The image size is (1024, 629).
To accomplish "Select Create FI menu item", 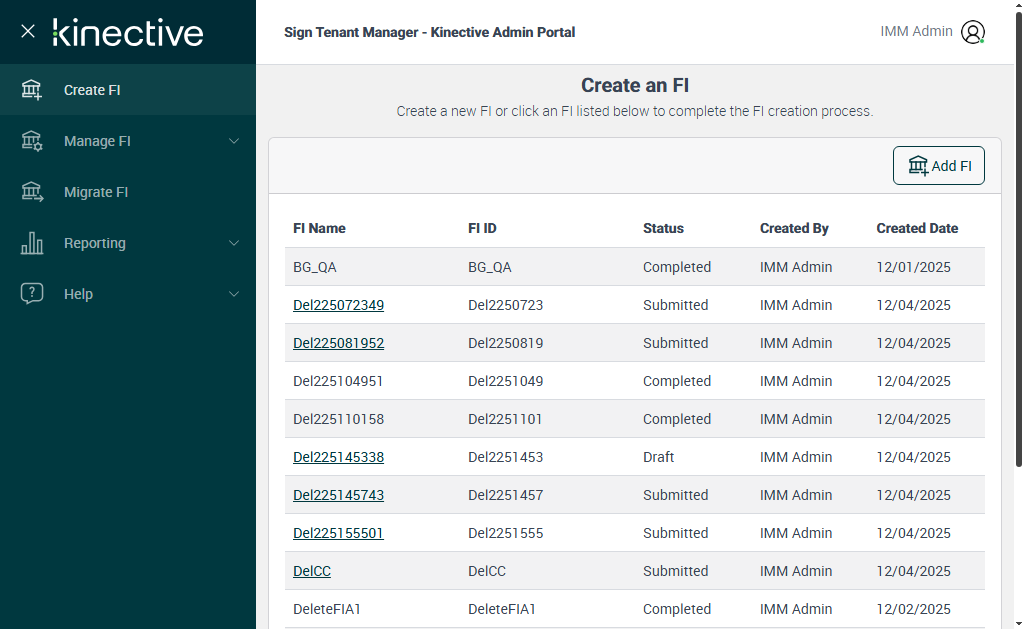I will coord(92,90).
